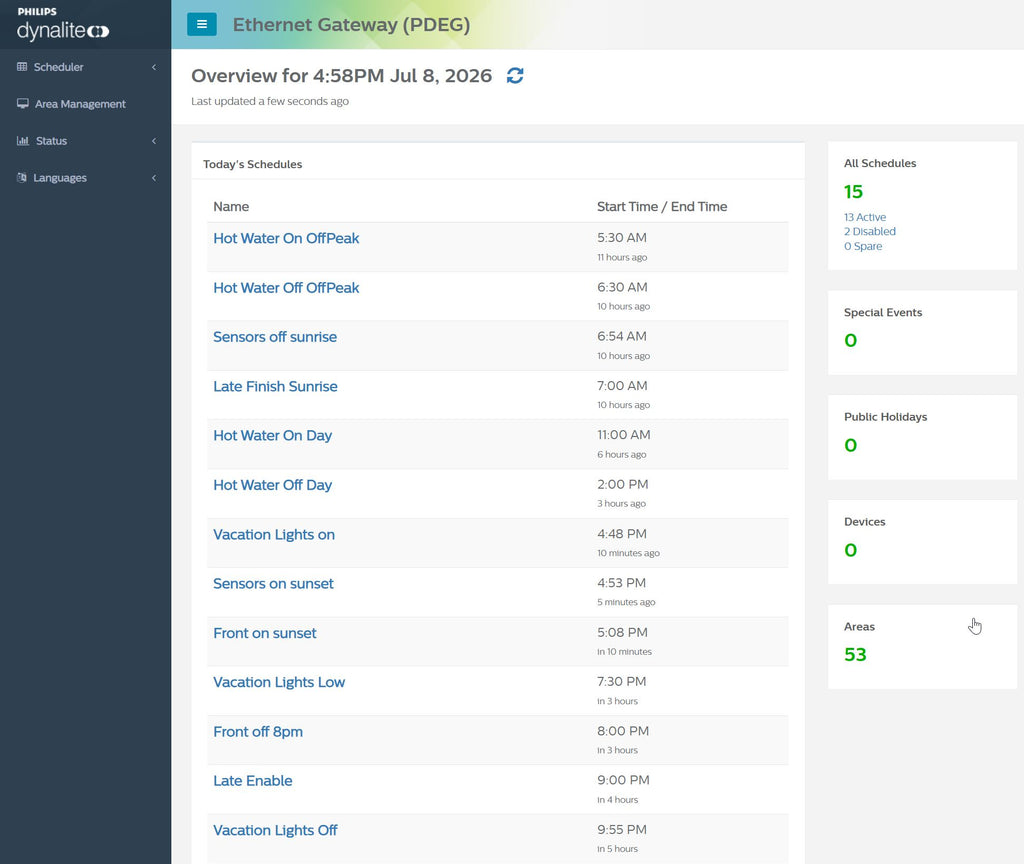This screenshot has height=864, width=1024.
Task: Open the Front on sunset schedule
Action: 264,633
